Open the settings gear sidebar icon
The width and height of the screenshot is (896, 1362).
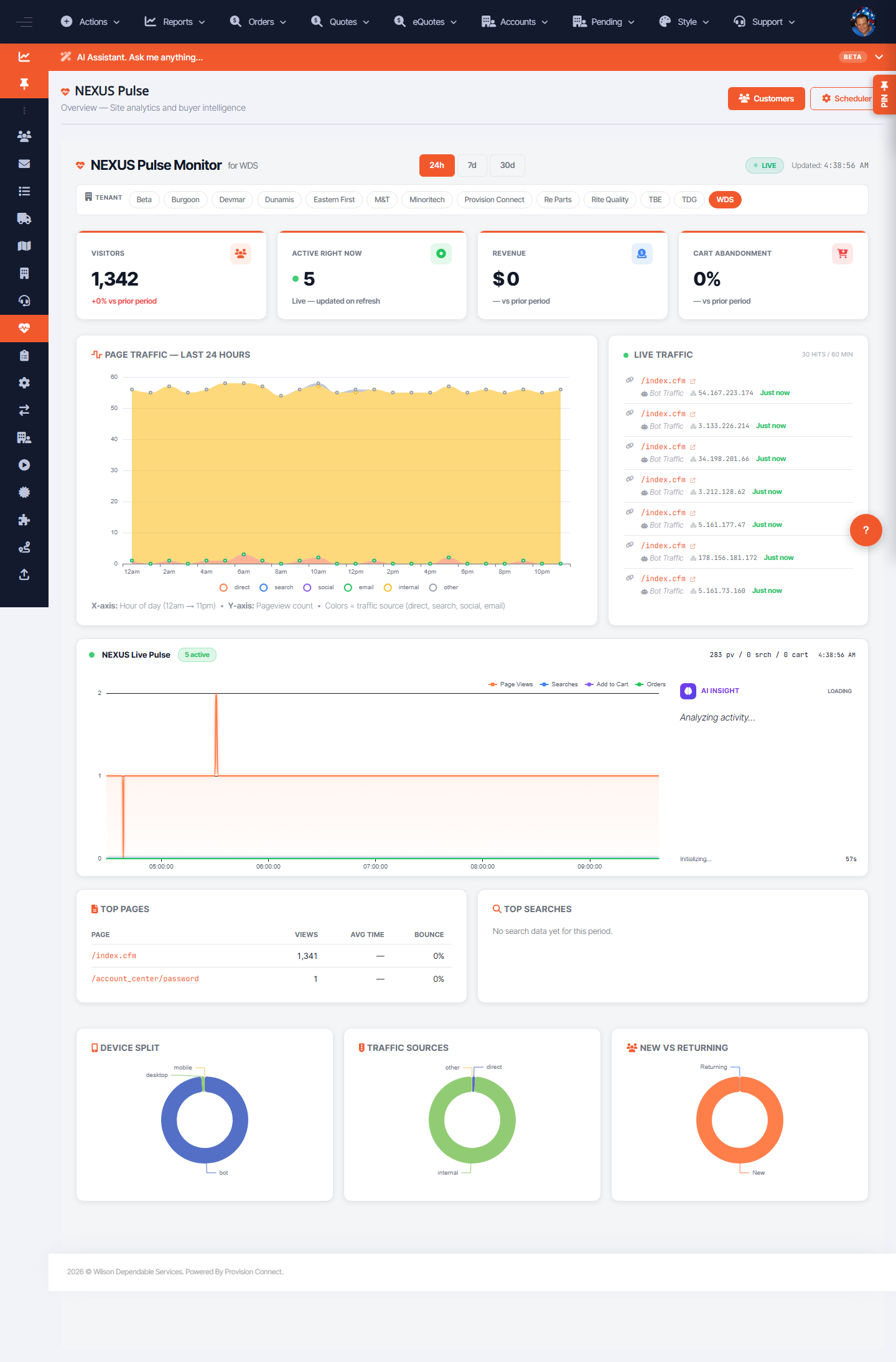pos(24,383)
